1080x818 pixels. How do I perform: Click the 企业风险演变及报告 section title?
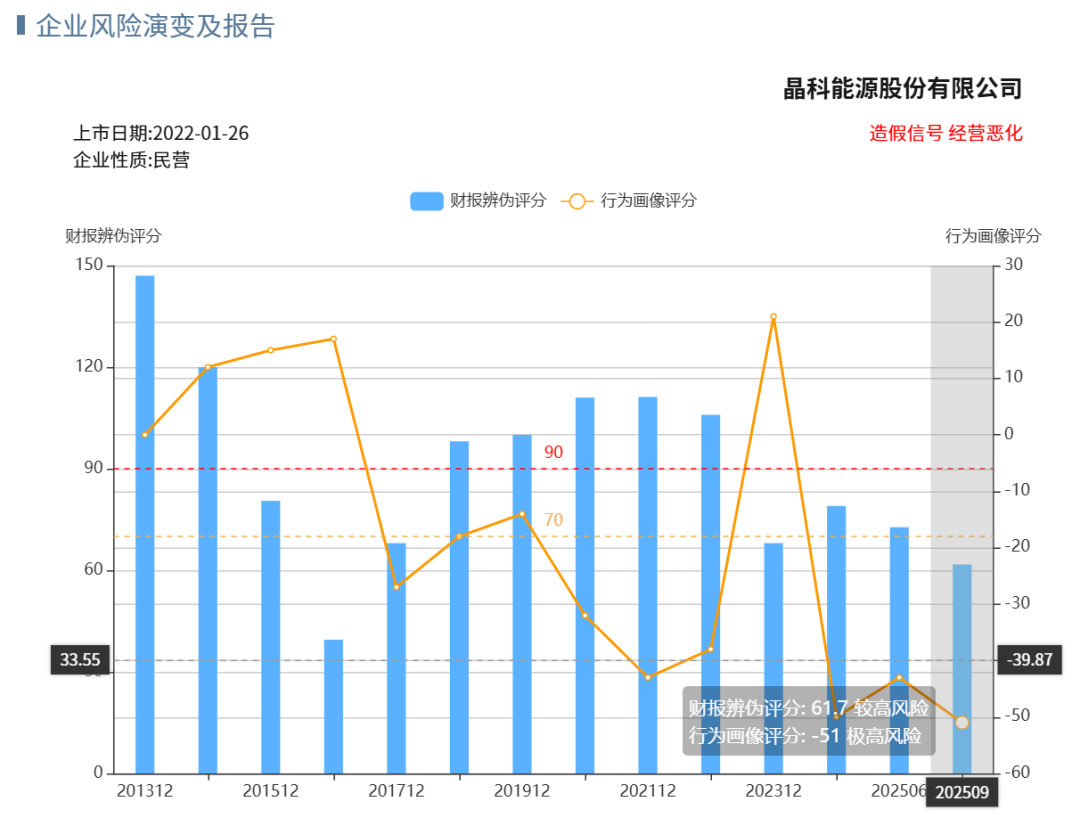pyautogui.click(x=156, y=26)
